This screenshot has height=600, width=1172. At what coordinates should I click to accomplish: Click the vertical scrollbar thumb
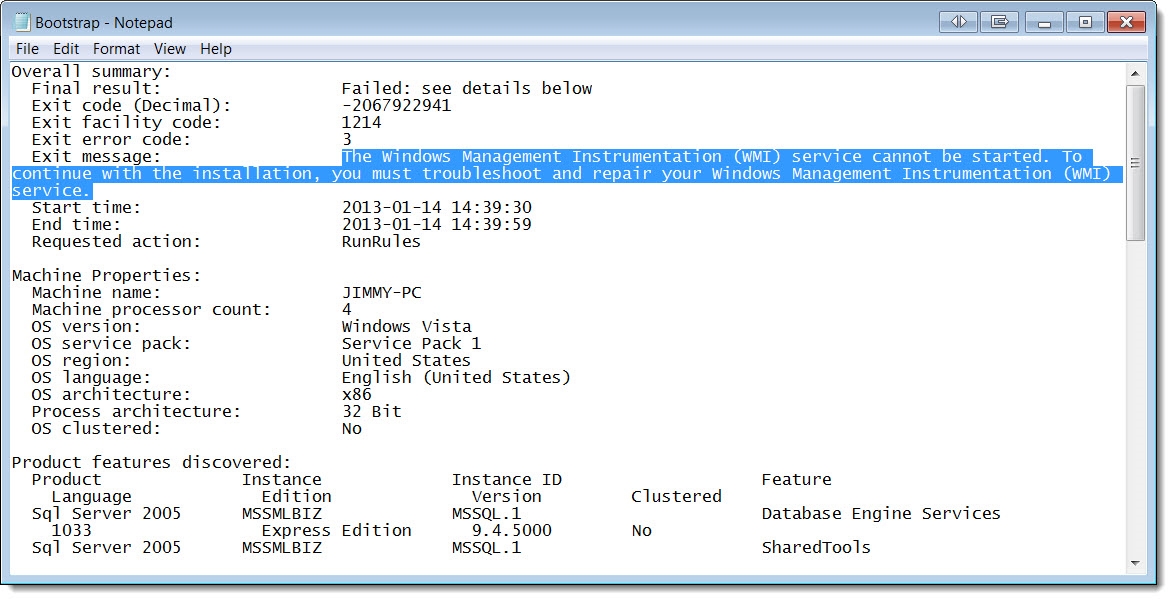[x=1135, y=162]
